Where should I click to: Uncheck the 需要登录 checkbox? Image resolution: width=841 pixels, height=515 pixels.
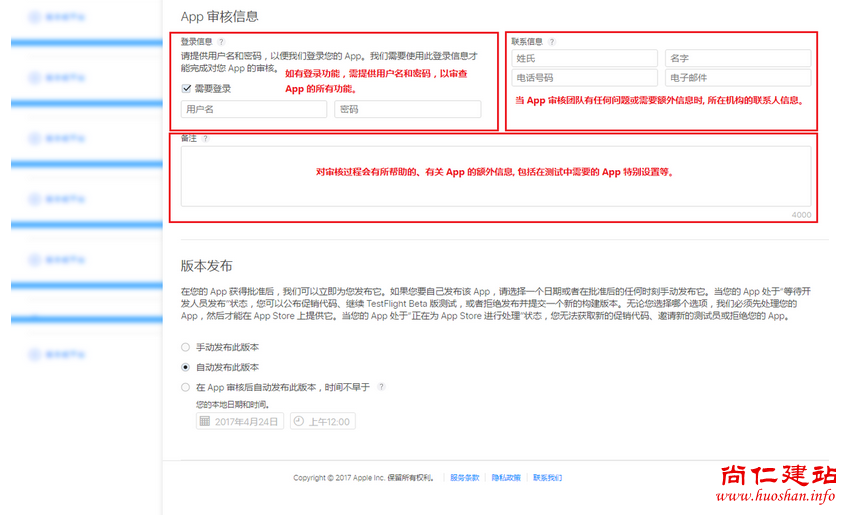(x=186, y=89)
